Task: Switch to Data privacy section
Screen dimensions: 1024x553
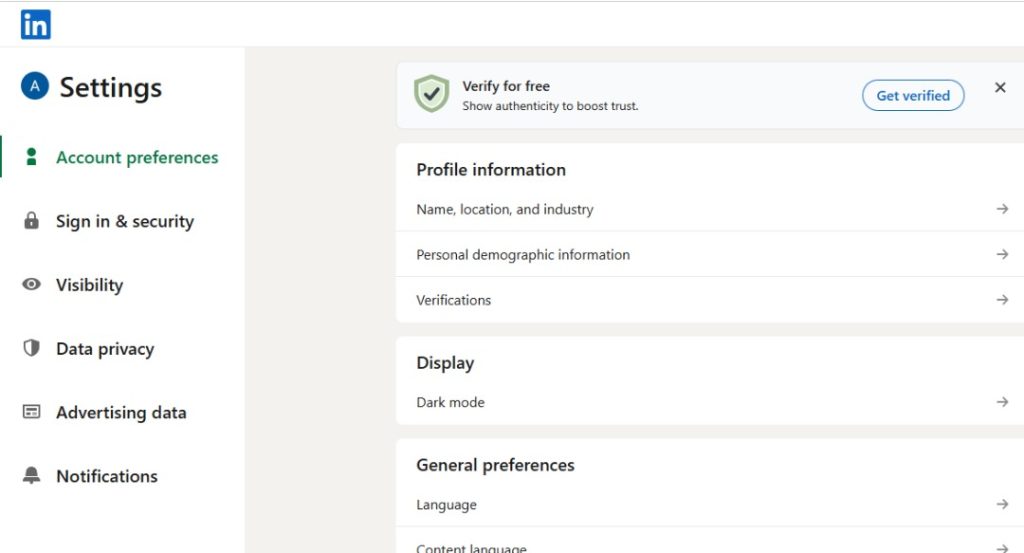Action: pos(105,349)
